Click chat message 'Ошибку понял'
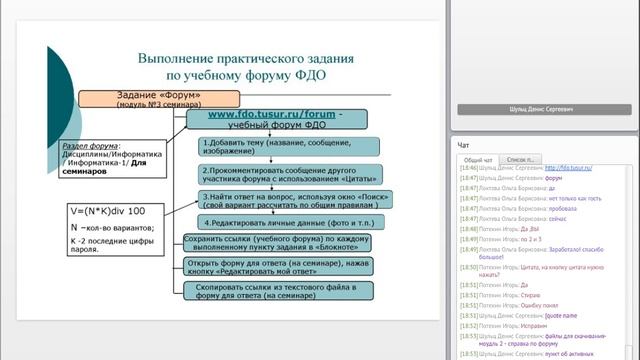640x360 pixels. [x=539, y=306]
